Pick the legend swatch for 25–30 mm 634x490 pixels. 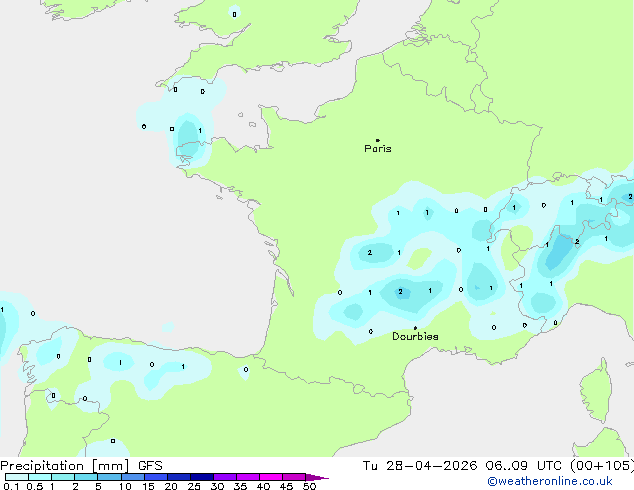(202, 477)
